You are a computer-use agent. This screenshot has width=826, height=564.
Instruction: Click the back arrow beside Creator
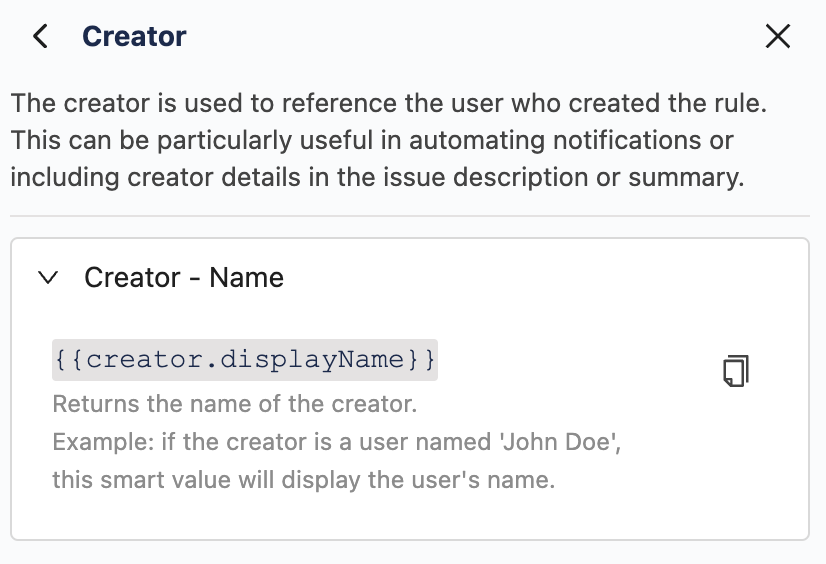pos(40,37)
